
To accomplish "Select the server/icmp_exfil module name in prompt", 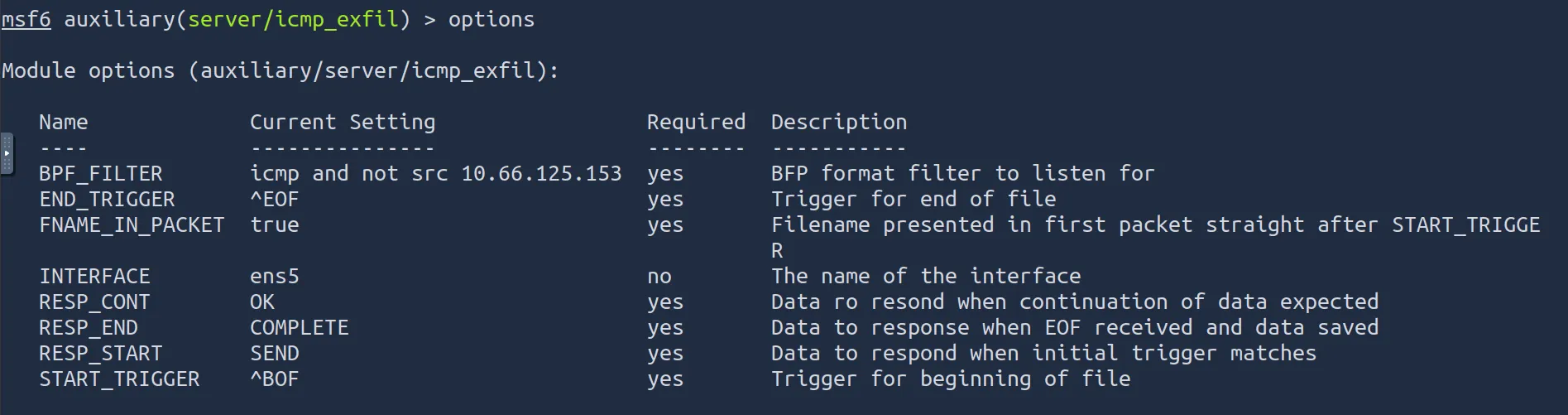I will tap(294, 19).
